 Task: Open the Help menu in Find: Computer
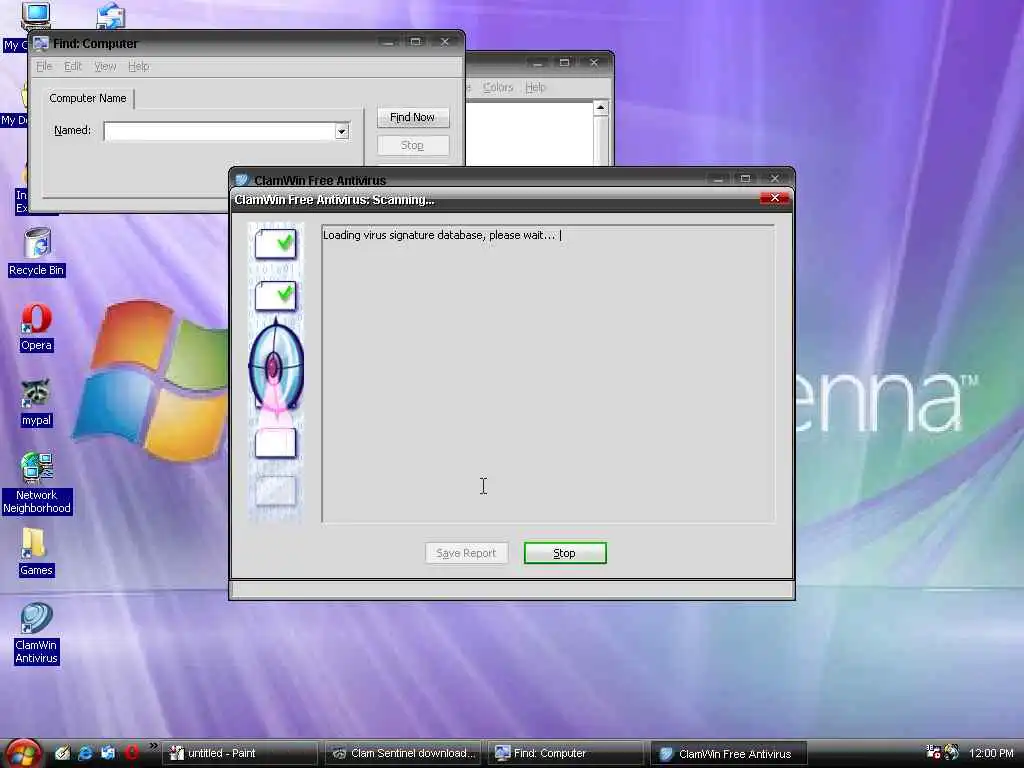138,66
